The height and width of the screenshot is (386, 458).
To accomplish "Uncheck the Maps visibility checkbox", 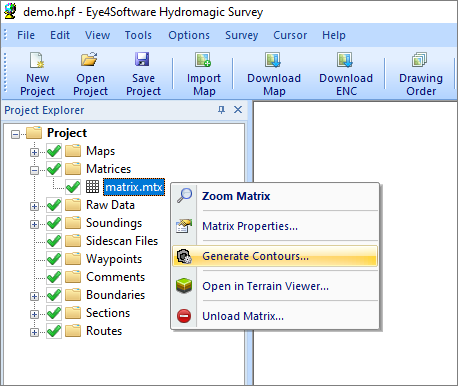I will [54, 151].
